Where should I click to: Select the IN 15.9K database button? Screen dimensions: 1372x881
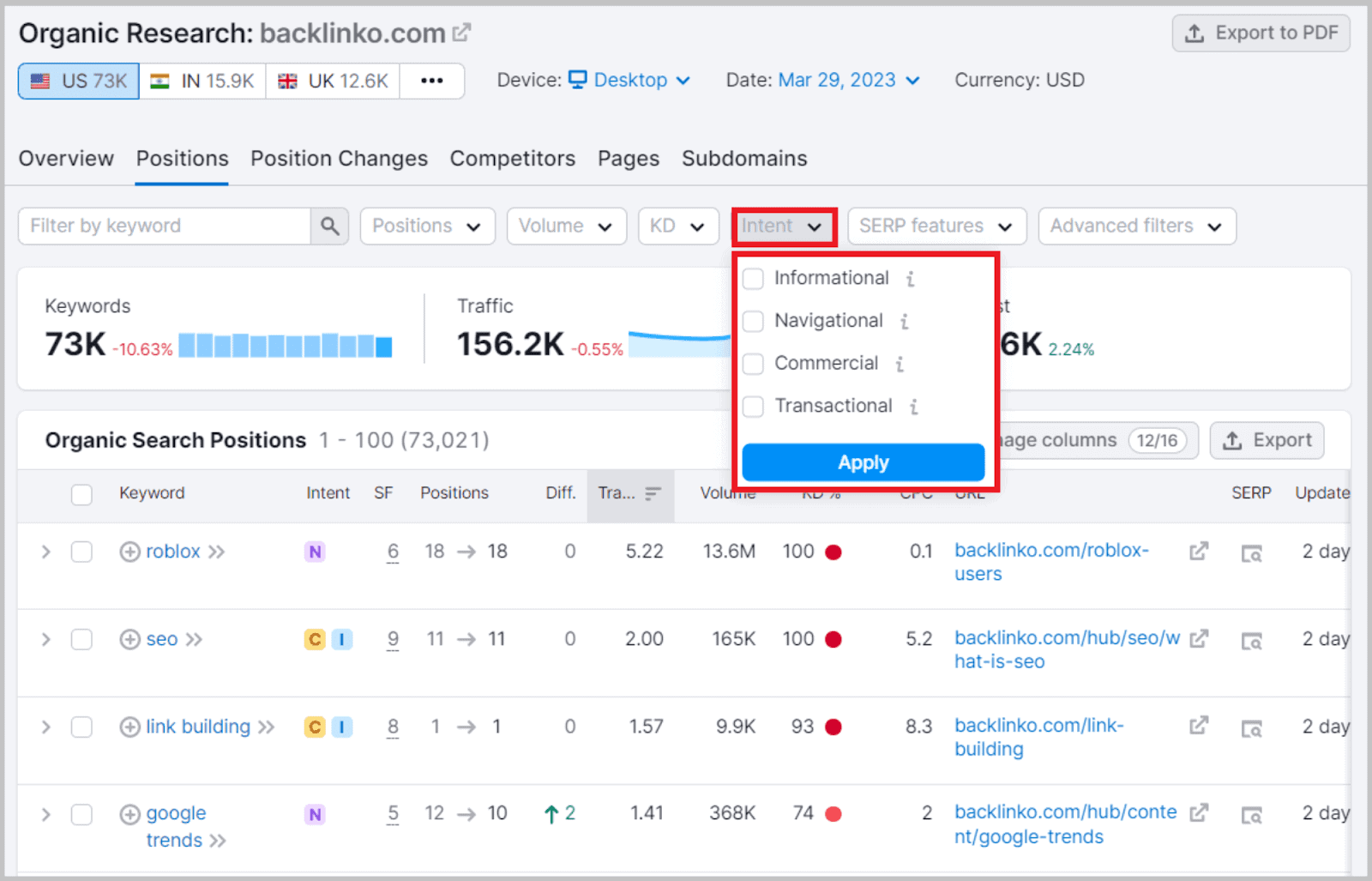(x=202, y=81)
